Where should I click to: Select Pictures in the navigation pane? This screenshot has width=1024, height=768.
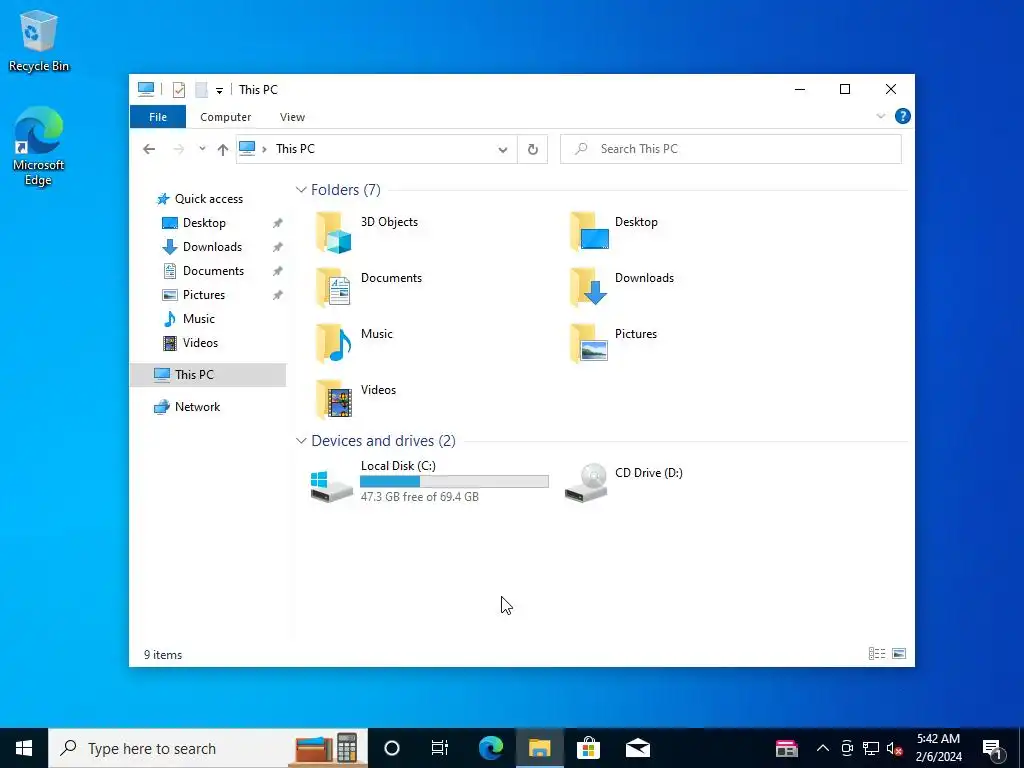[193, 295]
